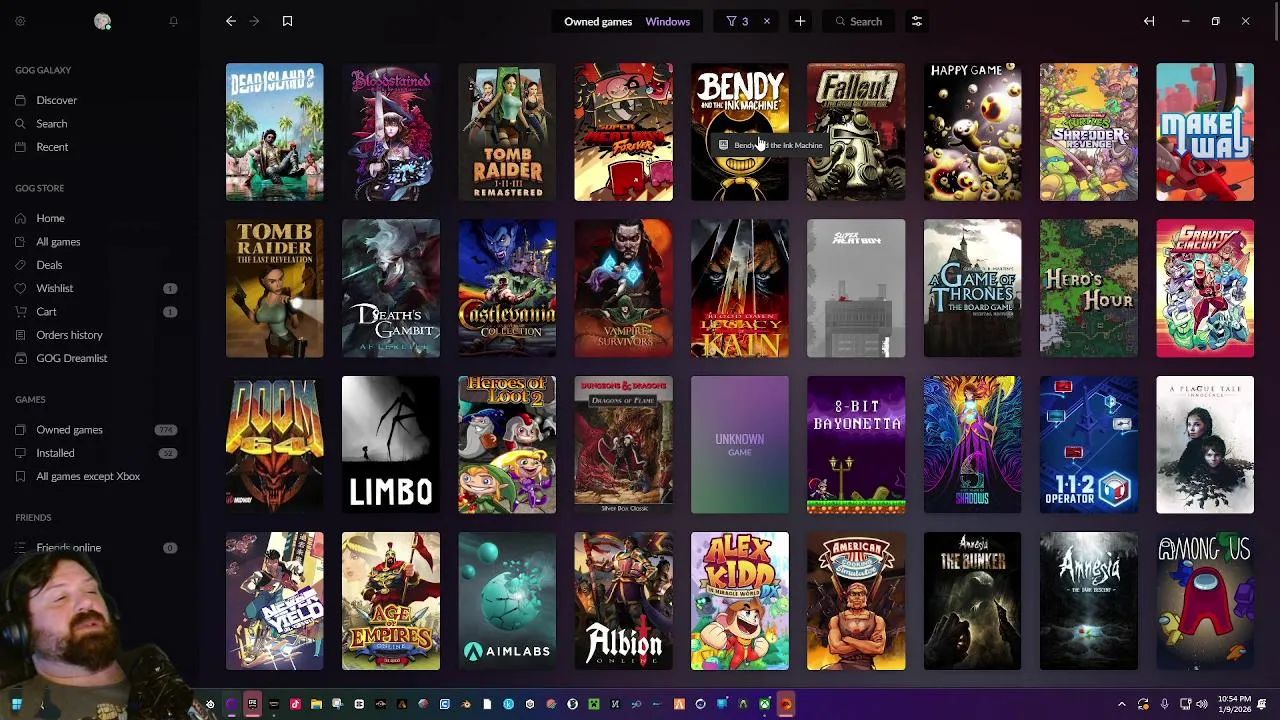Viewport: 1280px width, 720px height.
Task: Open the user profile avatar
Action: pos(102,21)
